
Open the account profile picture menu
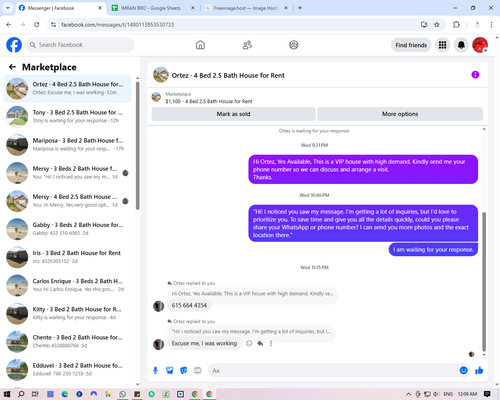click(480, 45)
